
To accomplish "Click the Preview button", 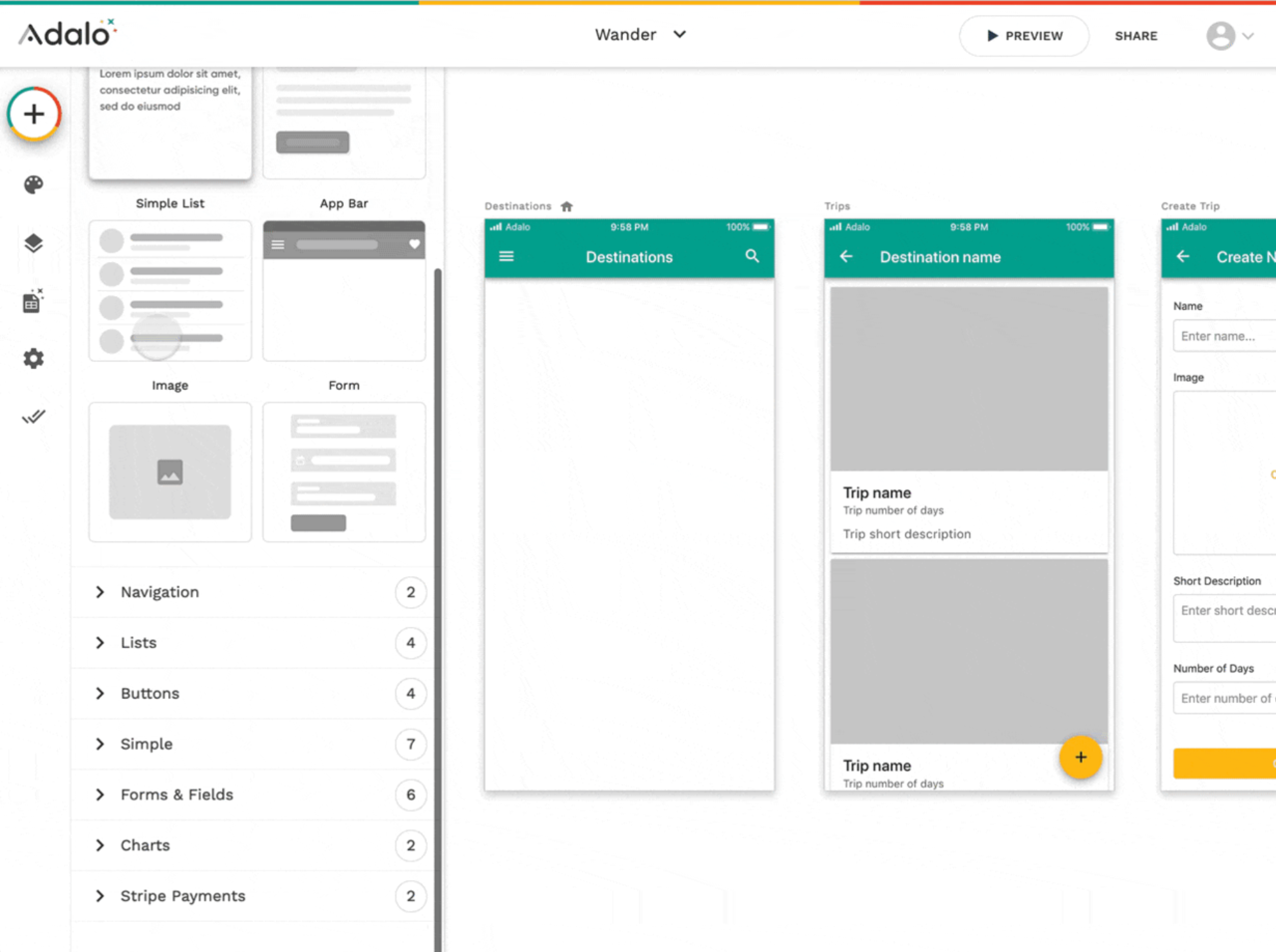I will (1024, 36).
